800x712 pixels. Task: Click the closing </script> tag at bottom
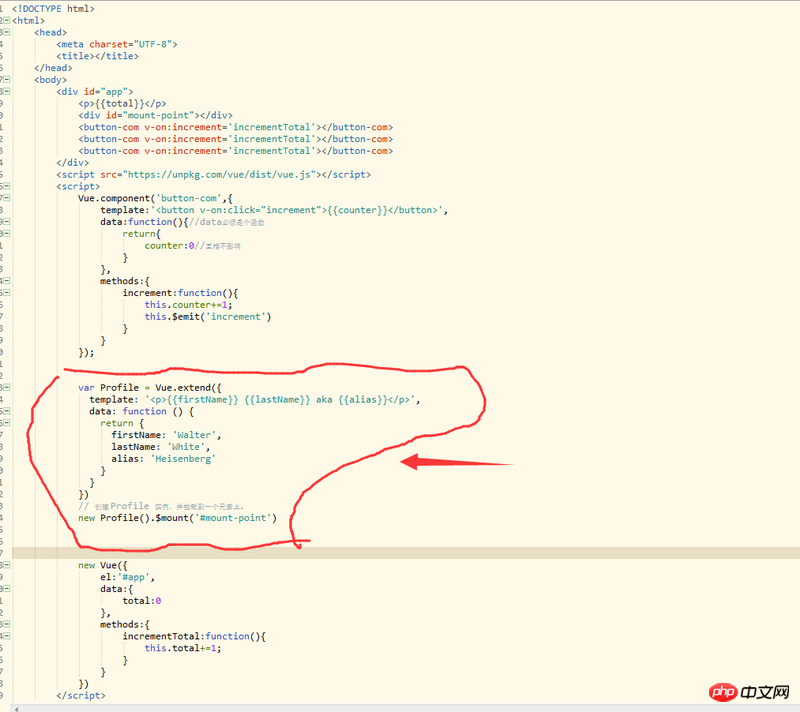[x=81, y=696]
